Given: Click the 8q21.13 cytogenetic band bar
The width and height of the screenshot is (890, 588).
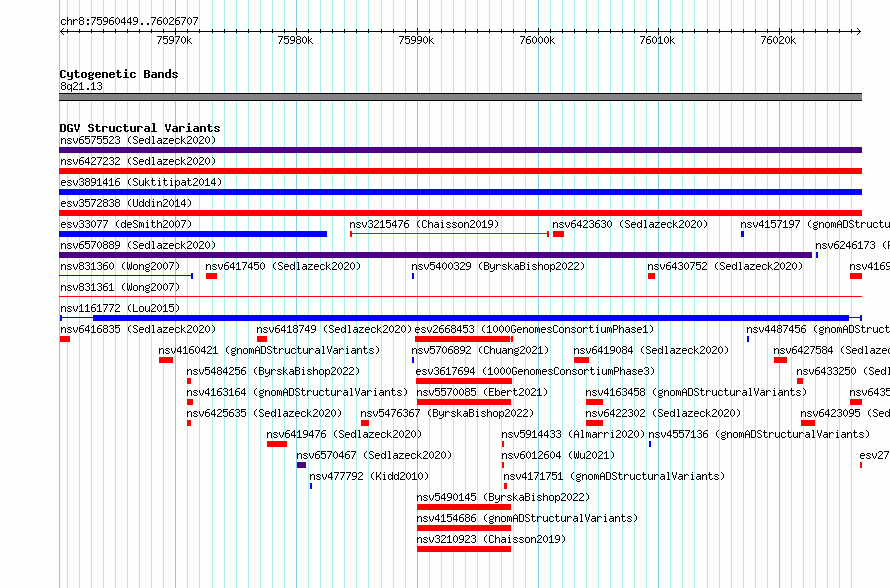Looking at the screenshot, I should [x=460, y=97].
